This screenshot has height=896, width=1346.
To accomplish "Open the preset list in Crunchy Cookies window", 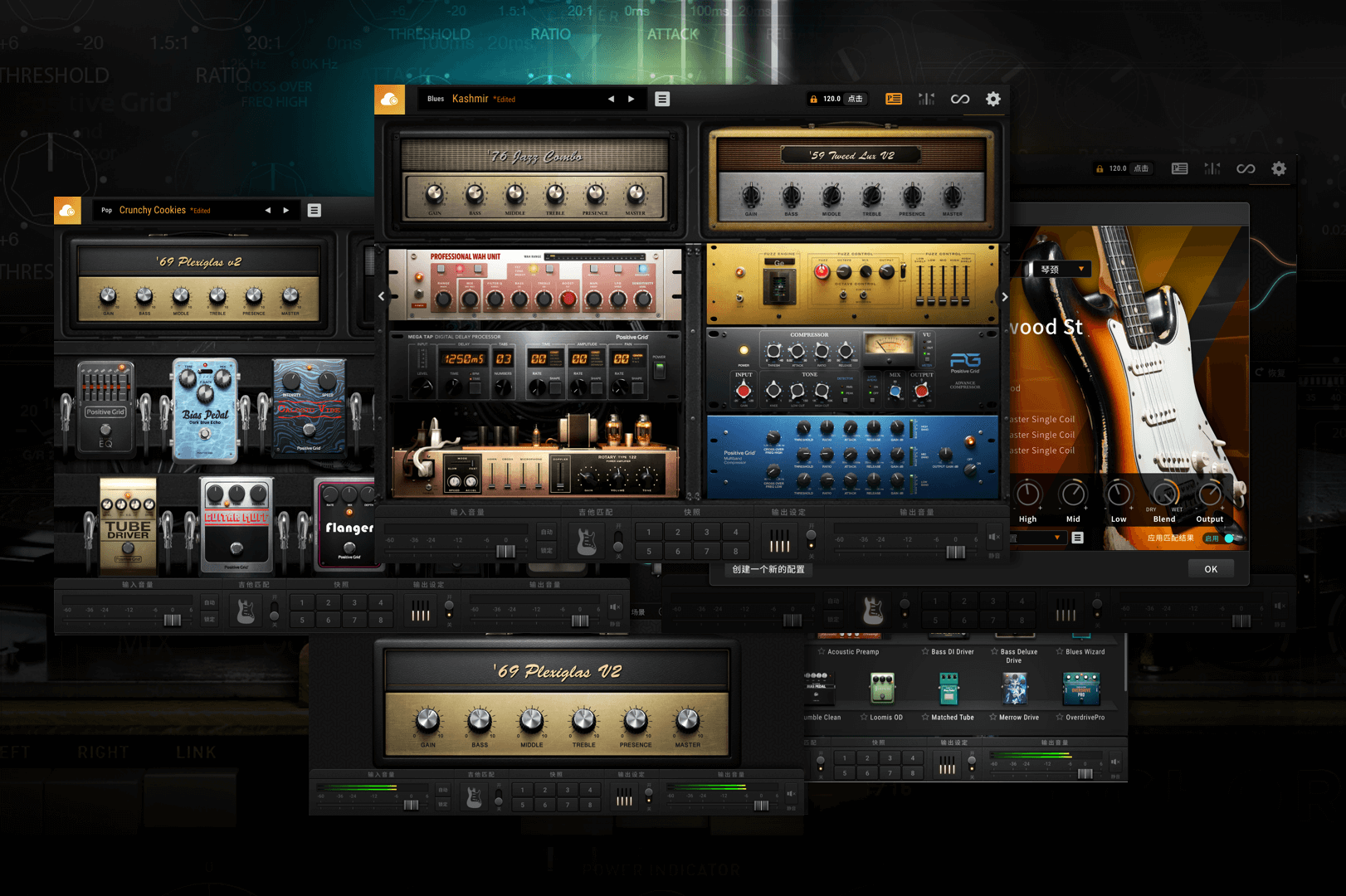I will point(314,211).
